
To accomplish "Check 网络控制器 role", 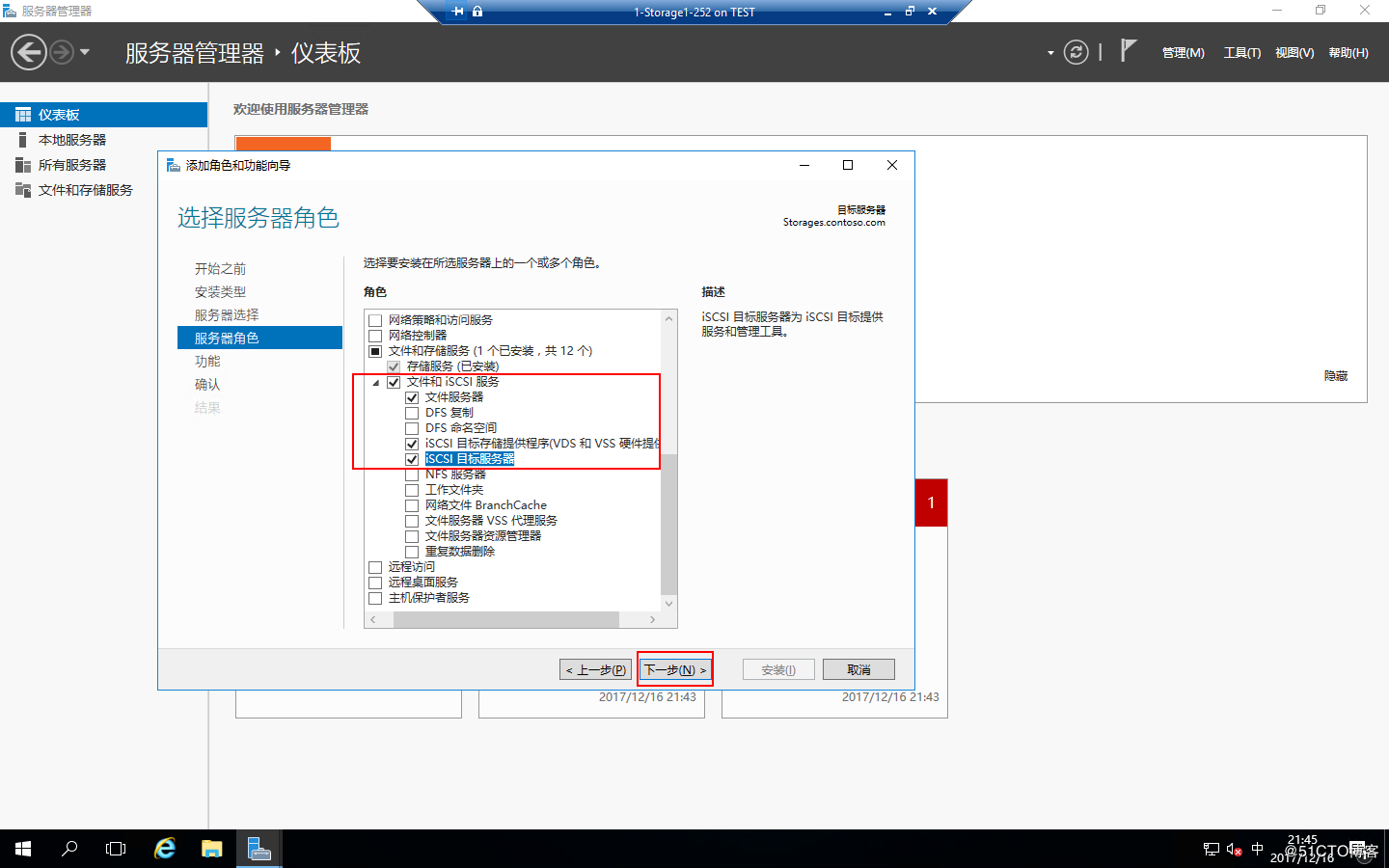I will click(x=375, y=336).
